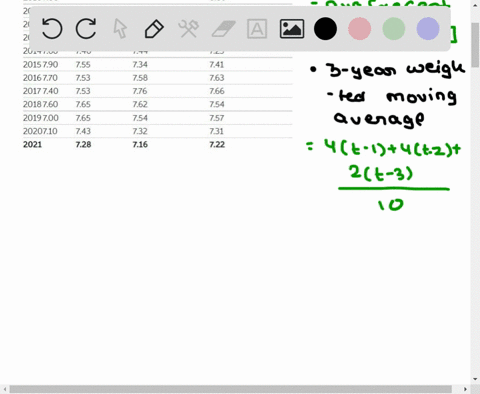This screenshot has height=394, width=480.
Task: Click the 2015 7.90 row label
Action: (40, 64)
